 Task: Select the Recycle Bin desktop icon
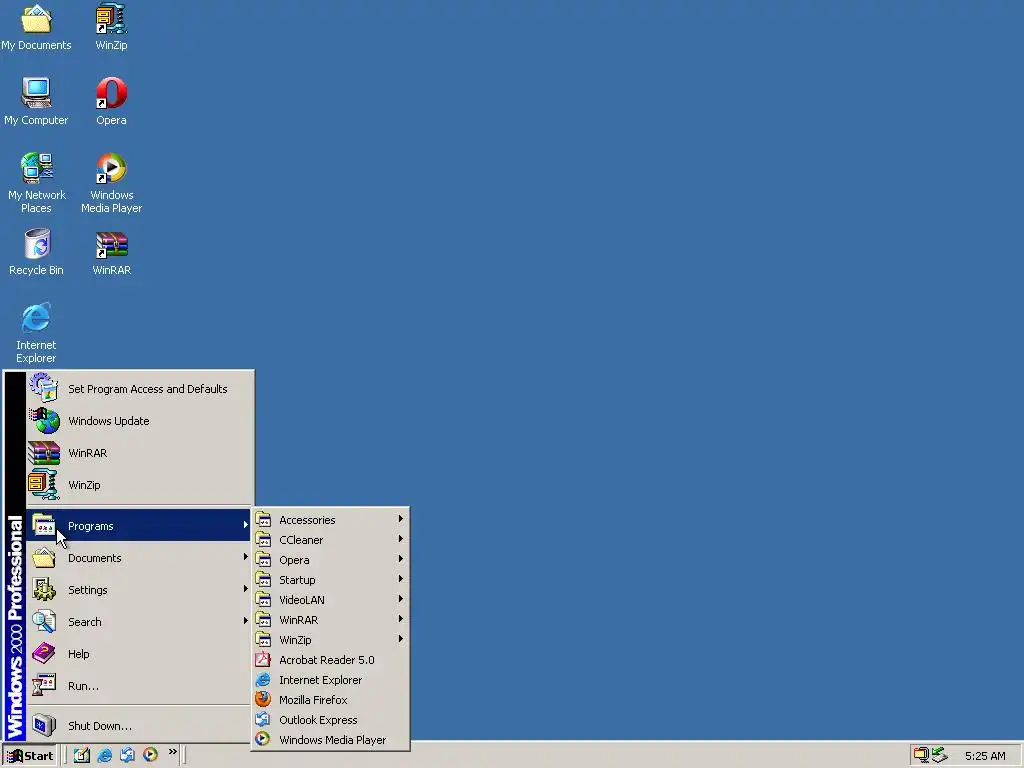tap(36, 251)
